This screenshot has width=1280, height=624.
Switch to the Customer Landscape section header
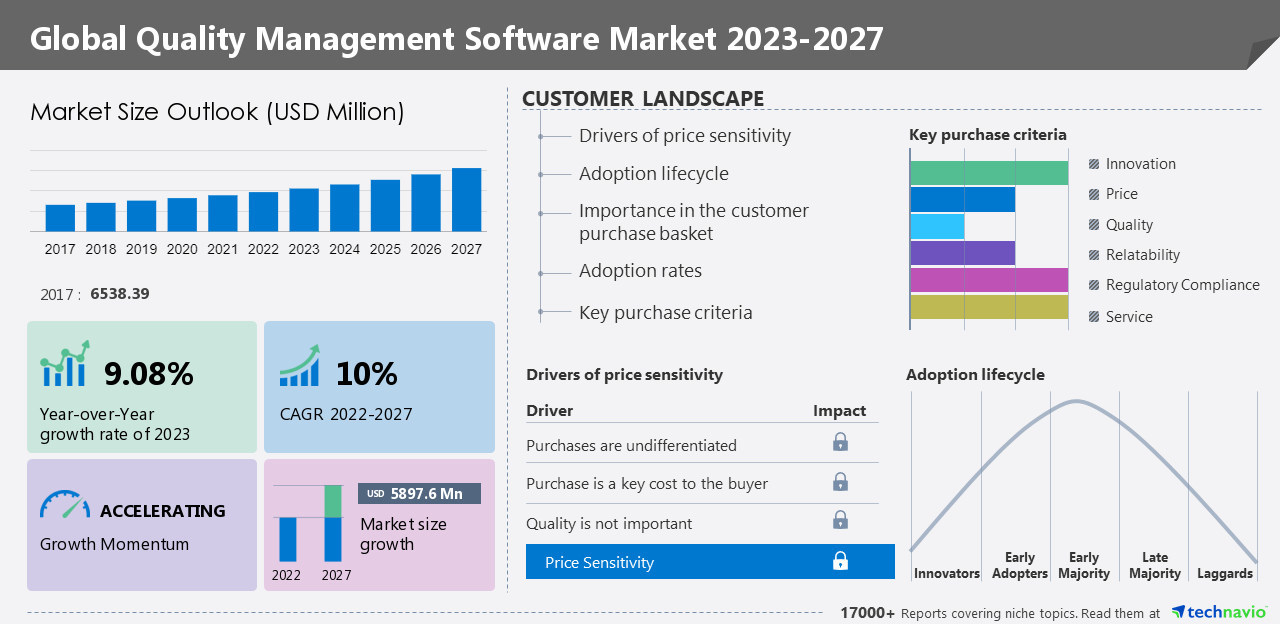pyautogui.click(x=643, y=98)
